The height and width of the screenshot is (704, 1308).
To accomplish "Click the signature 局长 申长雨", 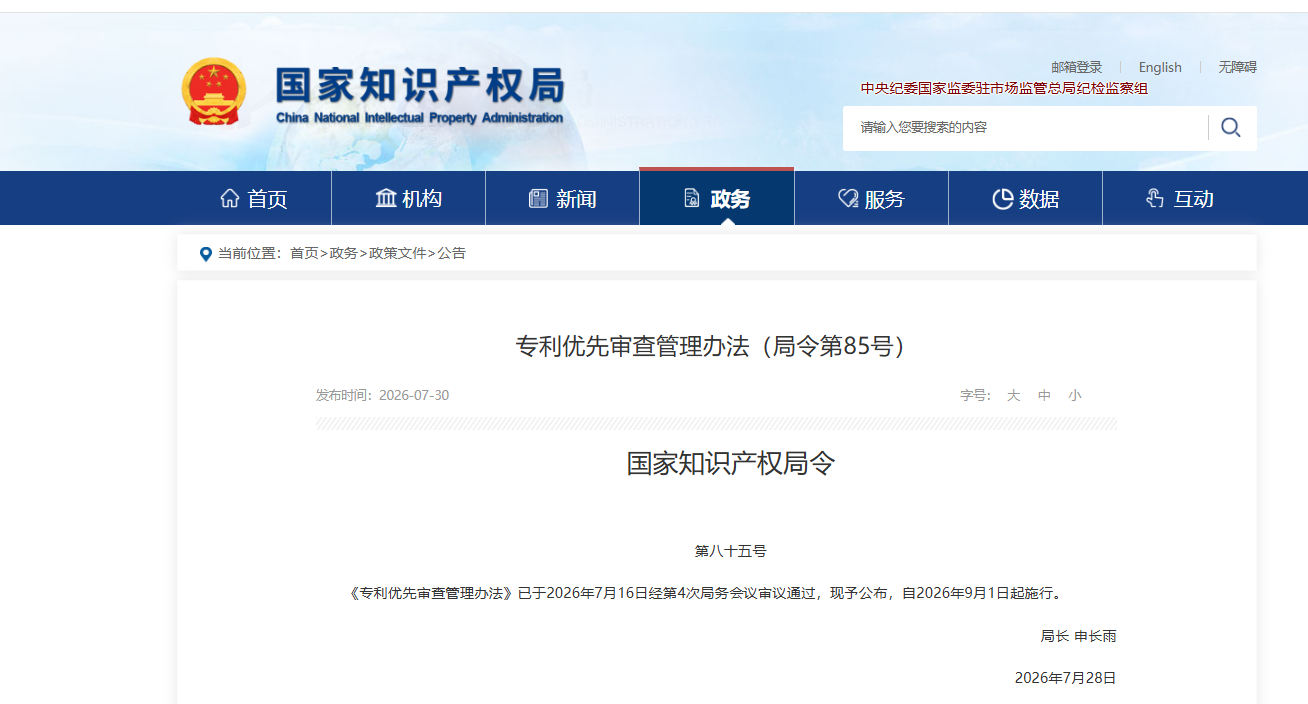I will tap(1078, 636).
